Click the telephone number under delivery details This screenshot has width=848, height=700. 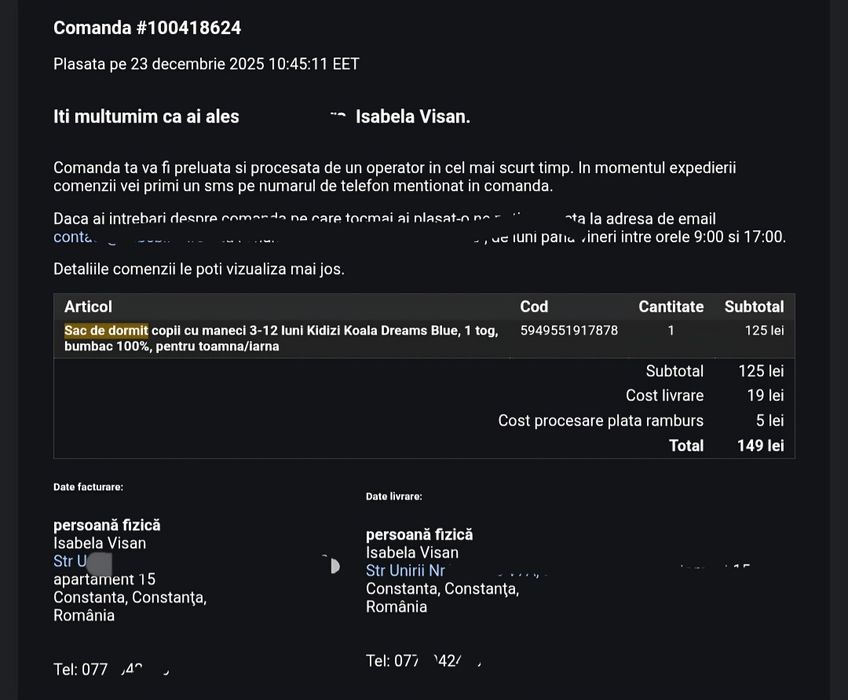coord(423,661)
